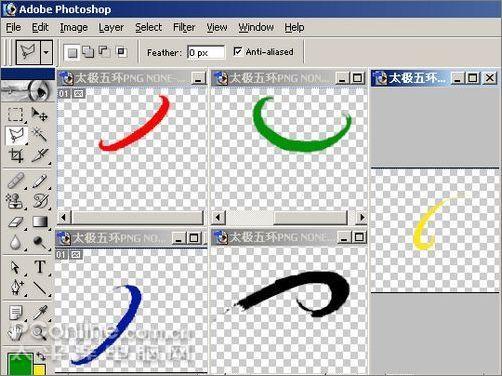Viewport: 502px width, 376px height.
Task: Select the Slice tool
Action: coord(40,155)
